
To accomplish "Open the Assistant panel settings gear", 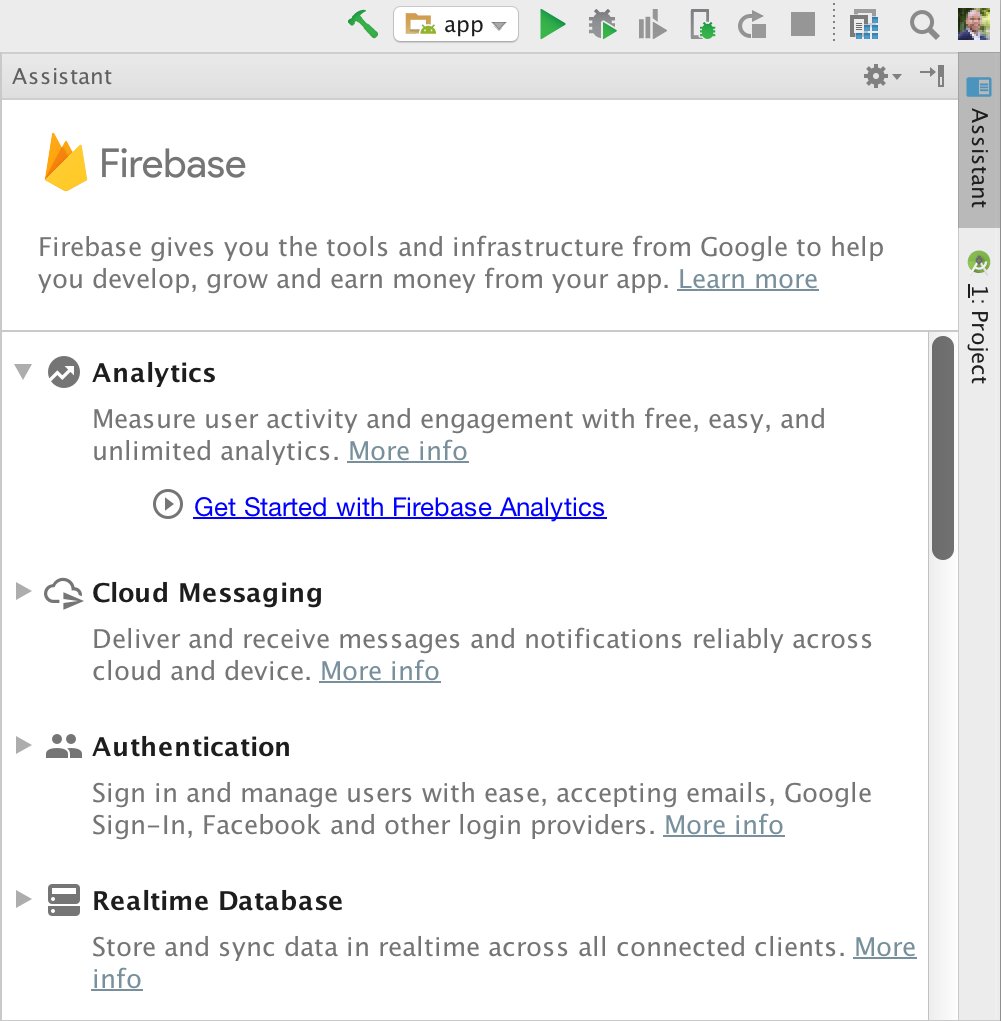I will click(x=874, y=75).
